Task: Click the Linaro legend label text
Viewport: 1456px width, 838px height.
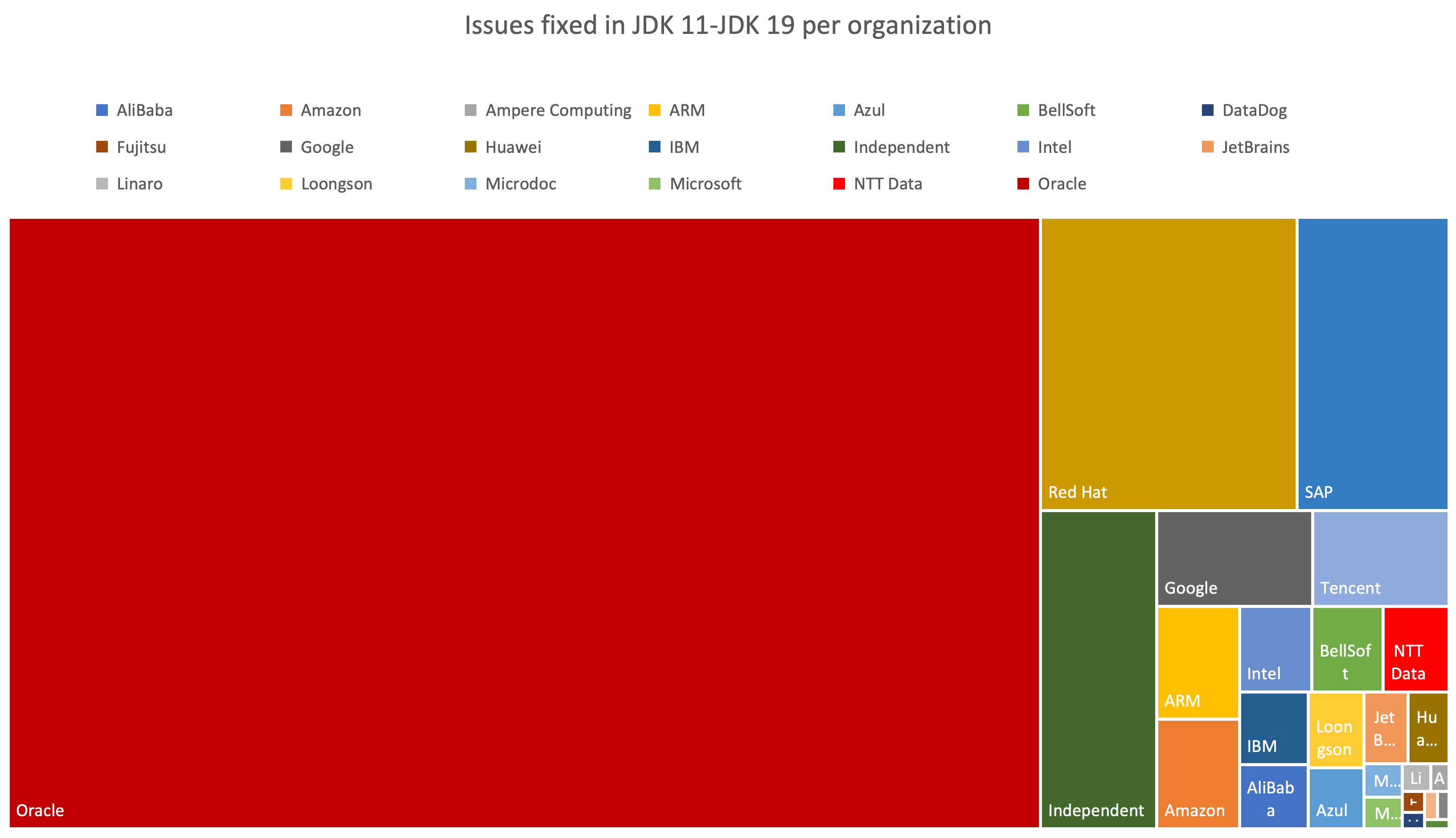Action: click(140, 184)
